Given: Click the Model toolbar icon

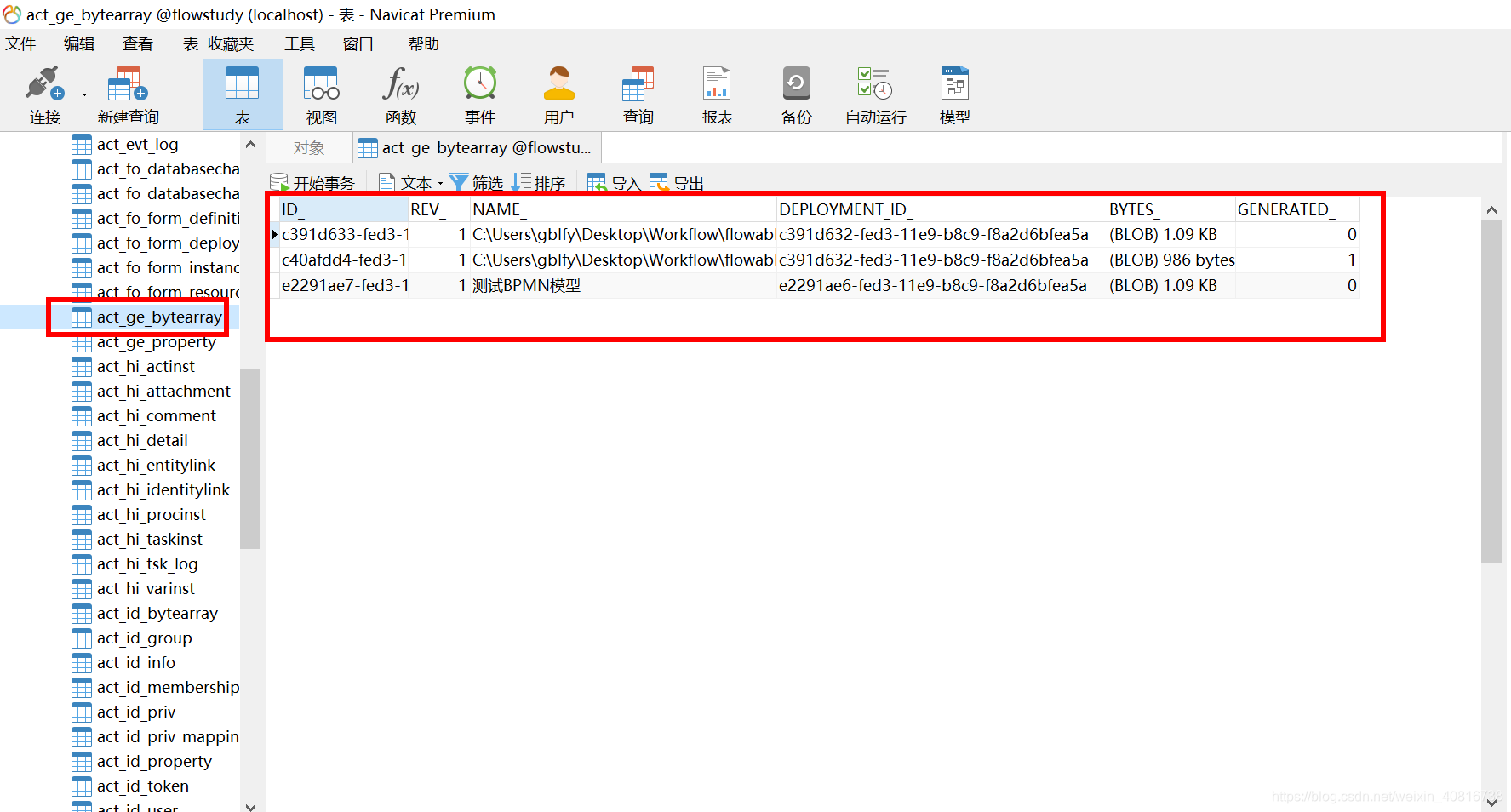Looking at the screenshot, I should coord(955,83).
